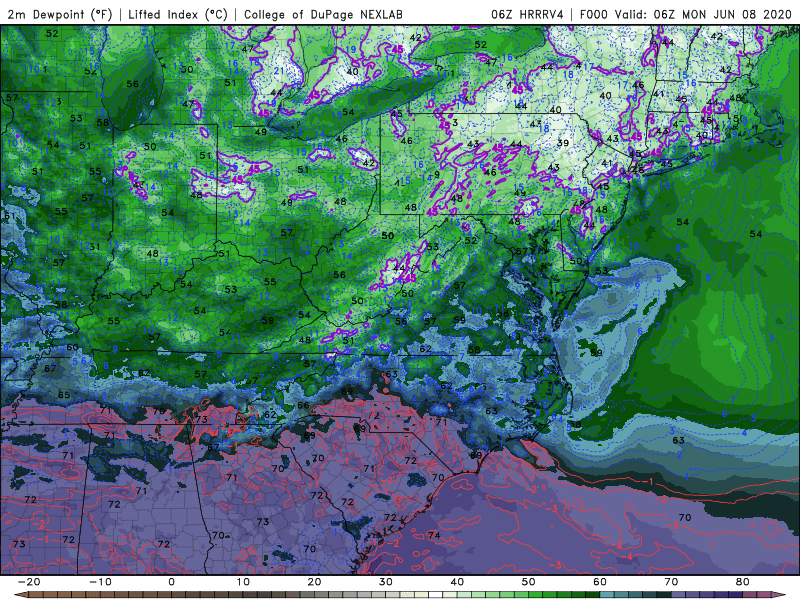The width and height of the screenshot is (800, 600).
Task: Click the 20 label on the color scale
Action: click(314, 582)
